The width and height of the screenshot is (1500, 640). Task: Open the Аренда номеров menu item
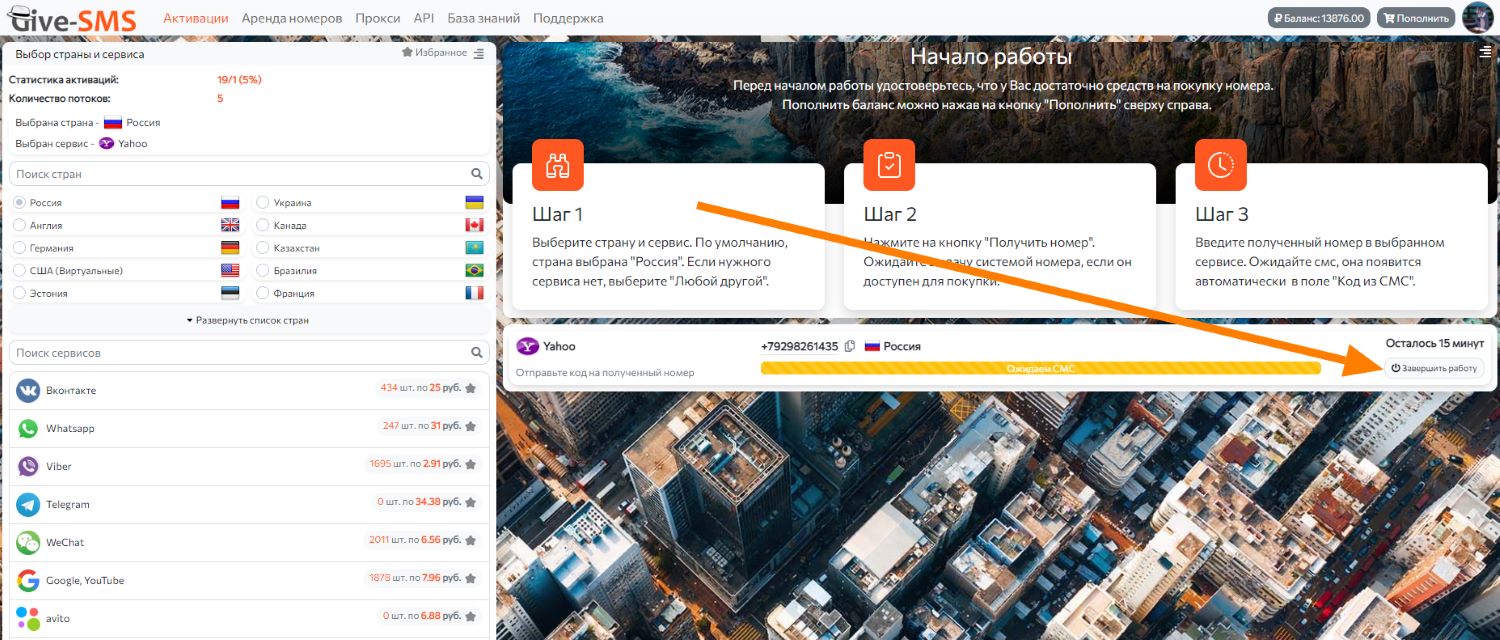(292, 18)
